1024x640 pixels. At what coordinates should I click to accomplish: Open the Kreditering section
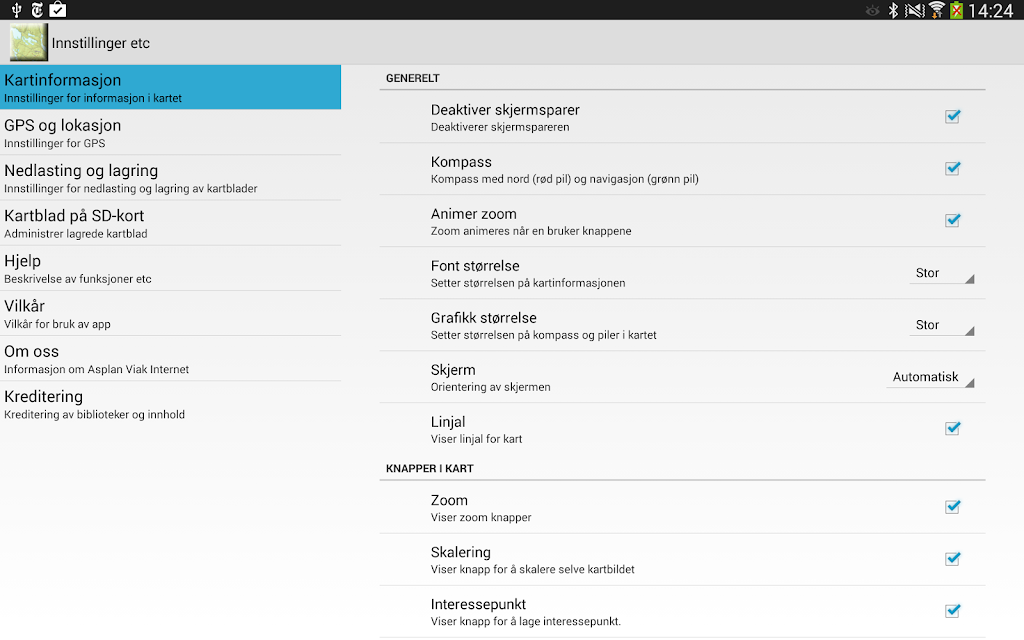170,404
